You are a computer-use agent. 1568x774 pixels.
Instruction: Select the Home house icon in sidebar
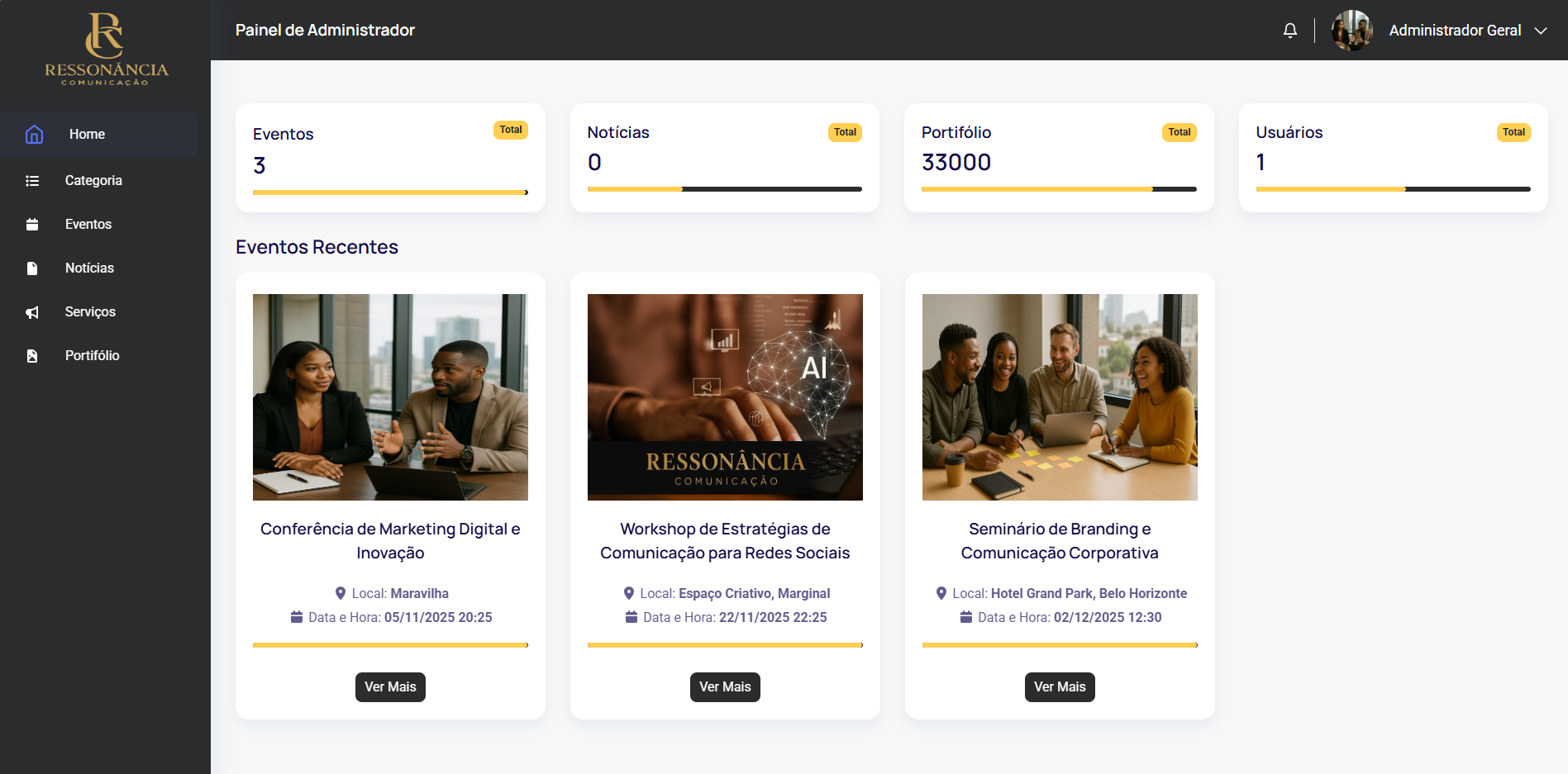[x=34, y=134]
